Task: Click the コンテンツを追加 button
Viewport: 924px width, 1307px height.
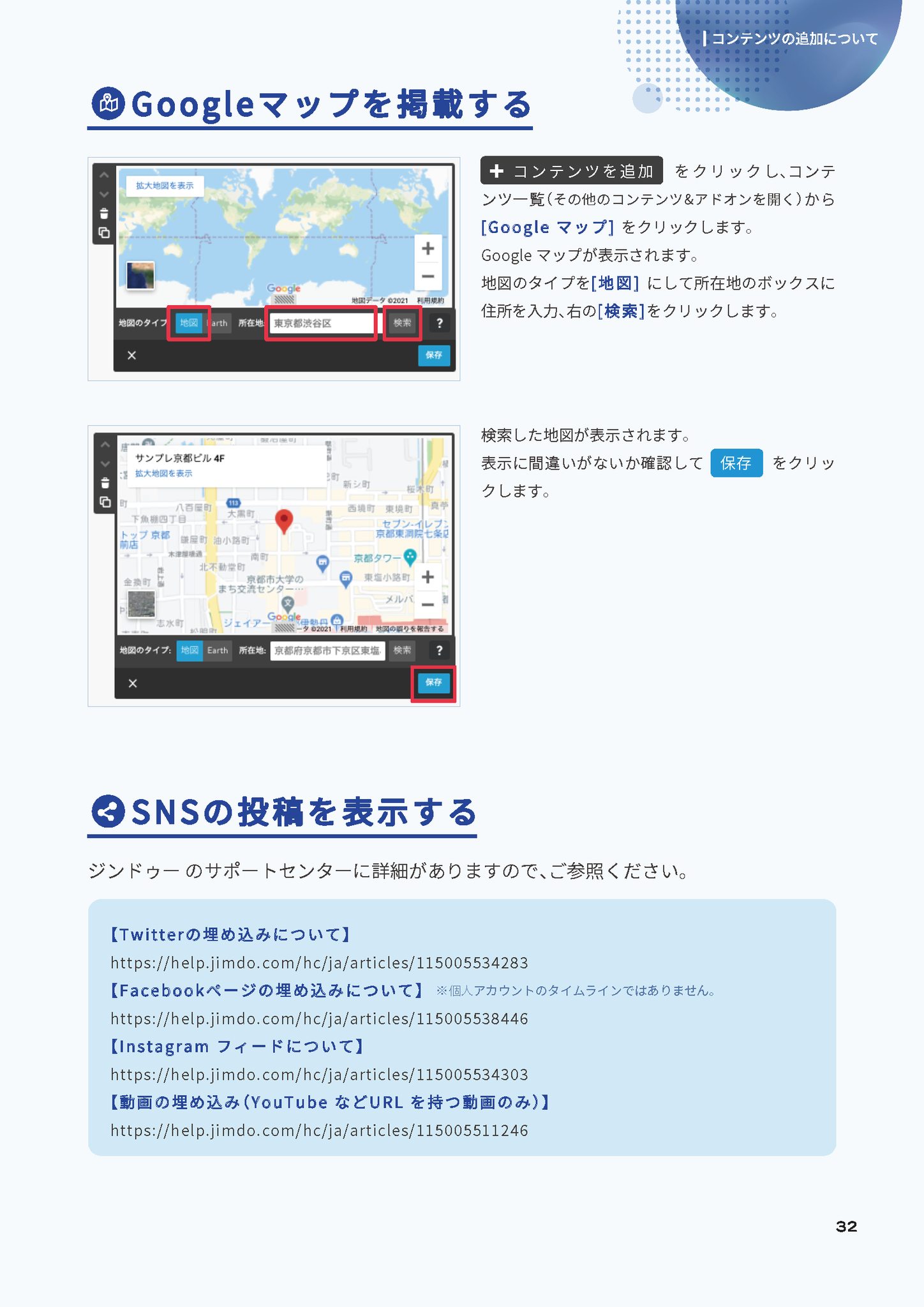Action: coord(572,171)
